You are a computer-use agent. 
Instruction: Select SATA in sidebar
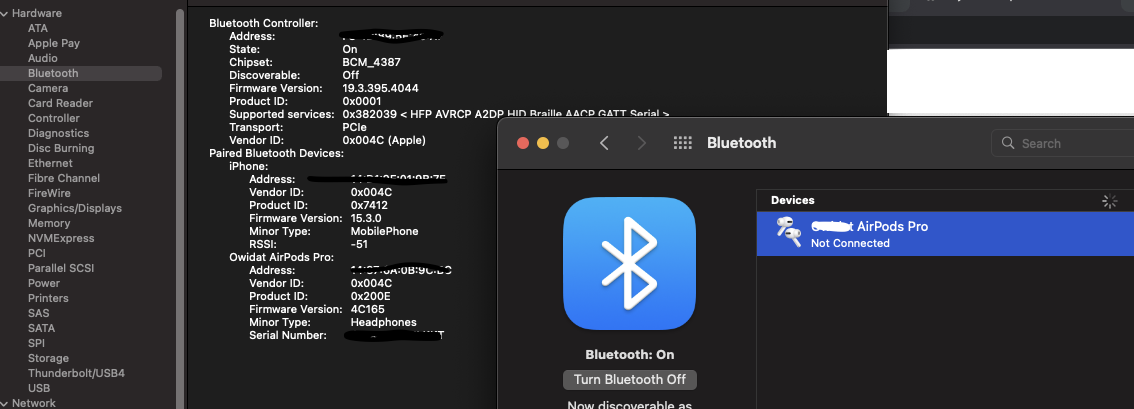coord(41,328)
